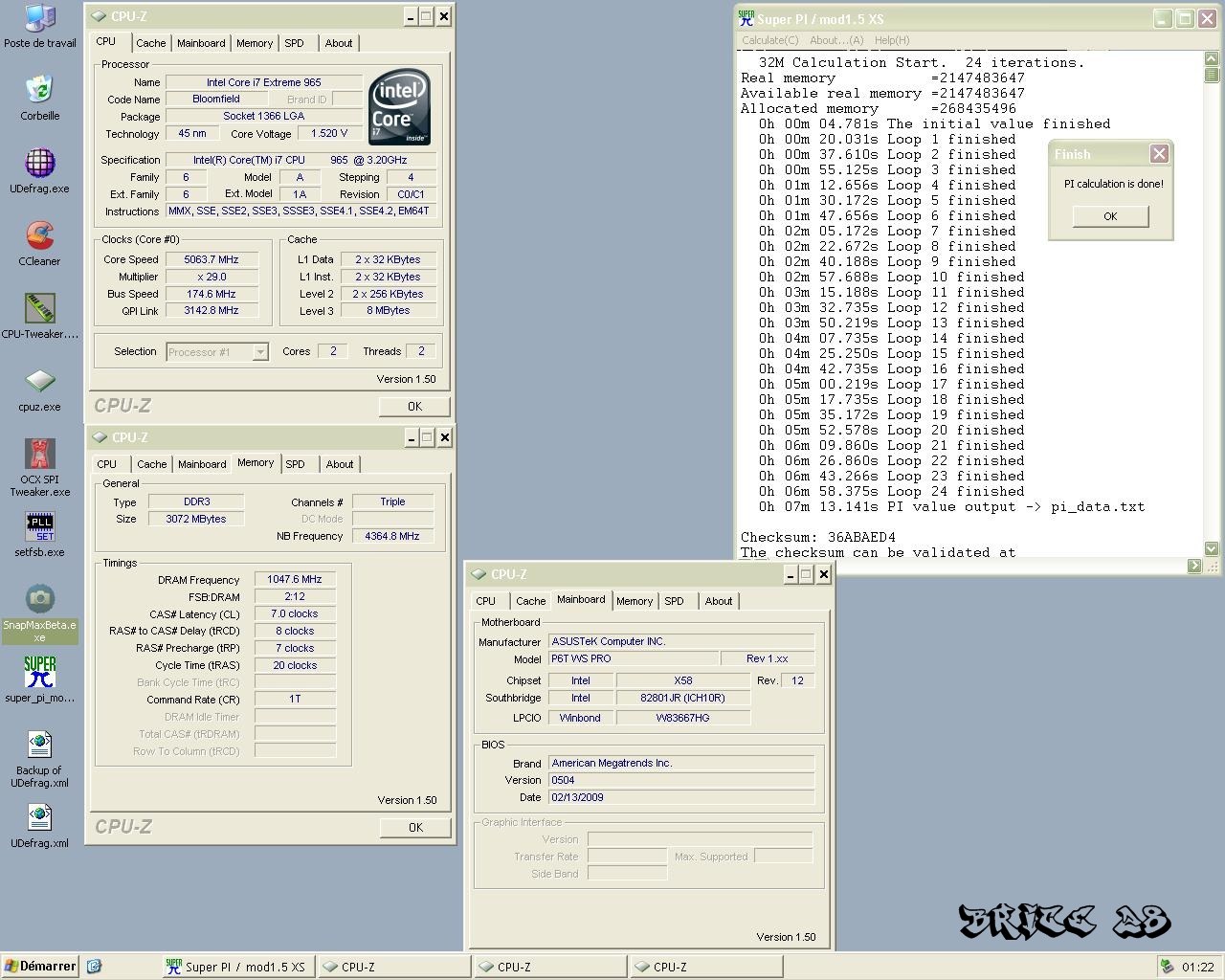Select the OCX SPI Tweaker.exe icon

[x=39, y=454]
